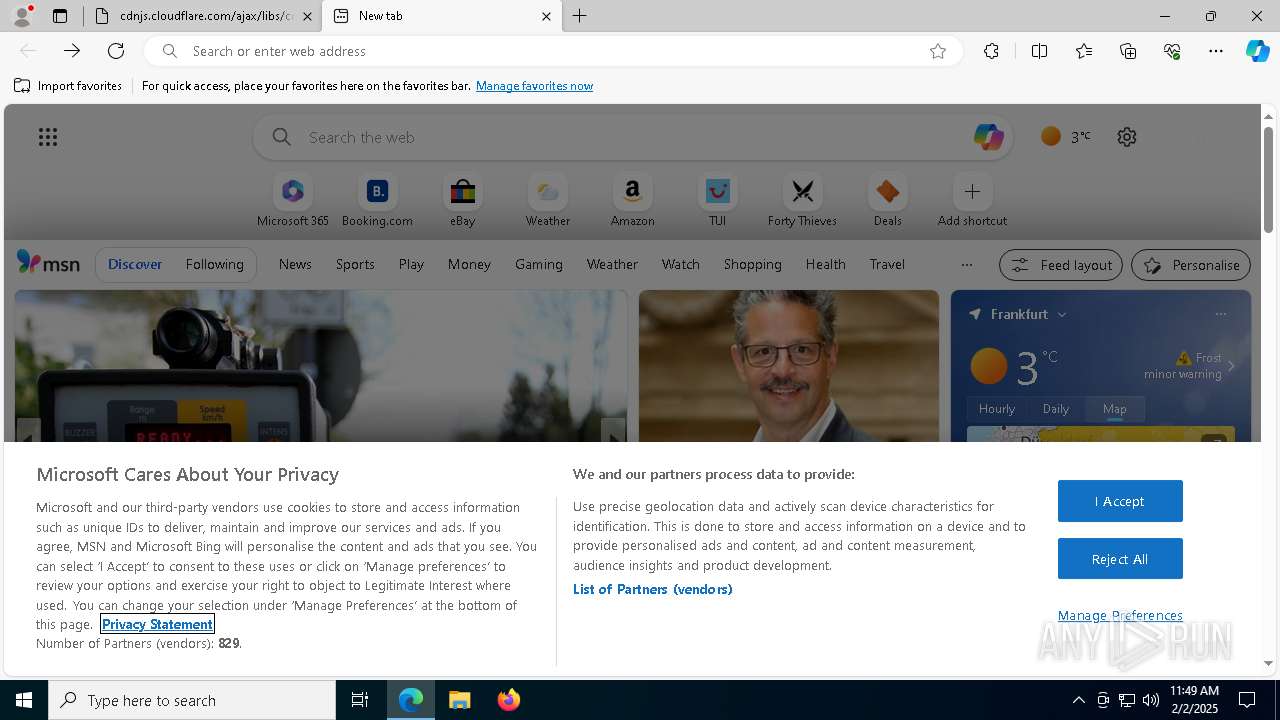The width and height of the screenshot is (1280, 720).
Task: Open Settings and more ellipsis menu
Action: (x=1216, y=51)
